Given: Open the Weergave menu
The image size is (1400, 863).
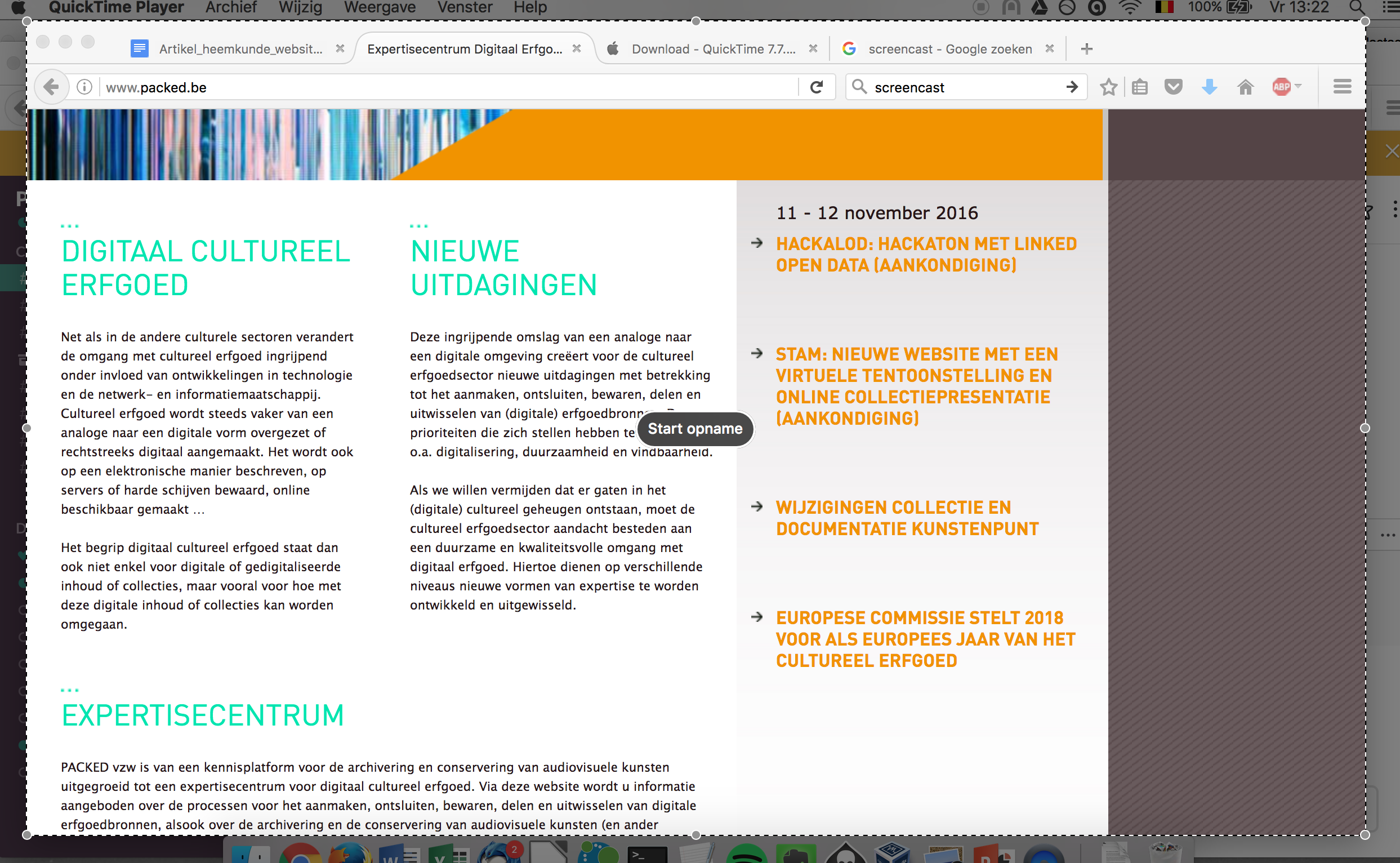Looking at the screenshot, I should pyautogui.click(x=380, y=7).
